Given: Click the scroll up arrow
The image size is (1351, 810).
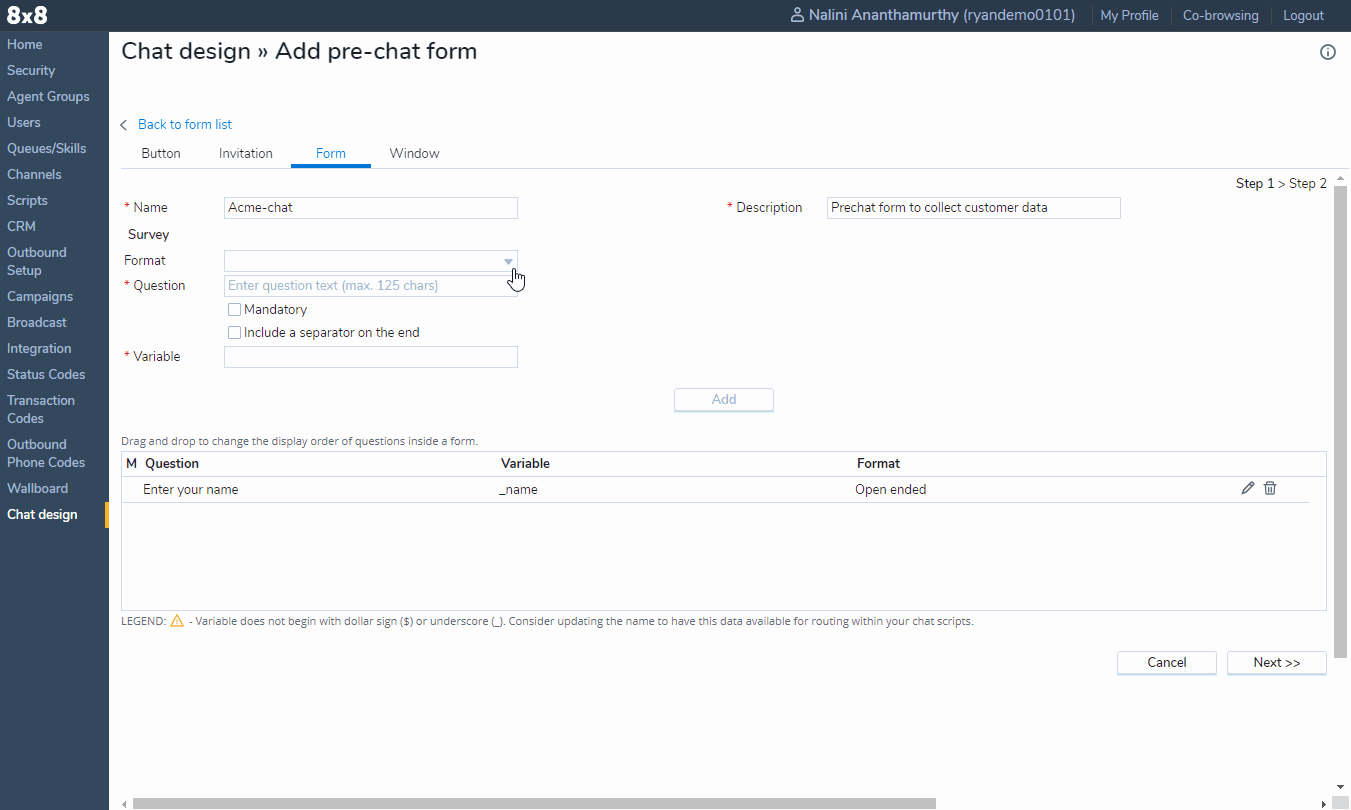Looking at the screenshot, I should (1340, 178).
